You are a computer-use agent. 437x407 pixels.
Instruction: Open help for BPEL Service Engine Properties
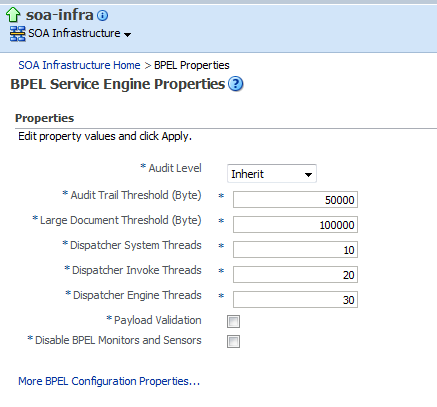236,84
